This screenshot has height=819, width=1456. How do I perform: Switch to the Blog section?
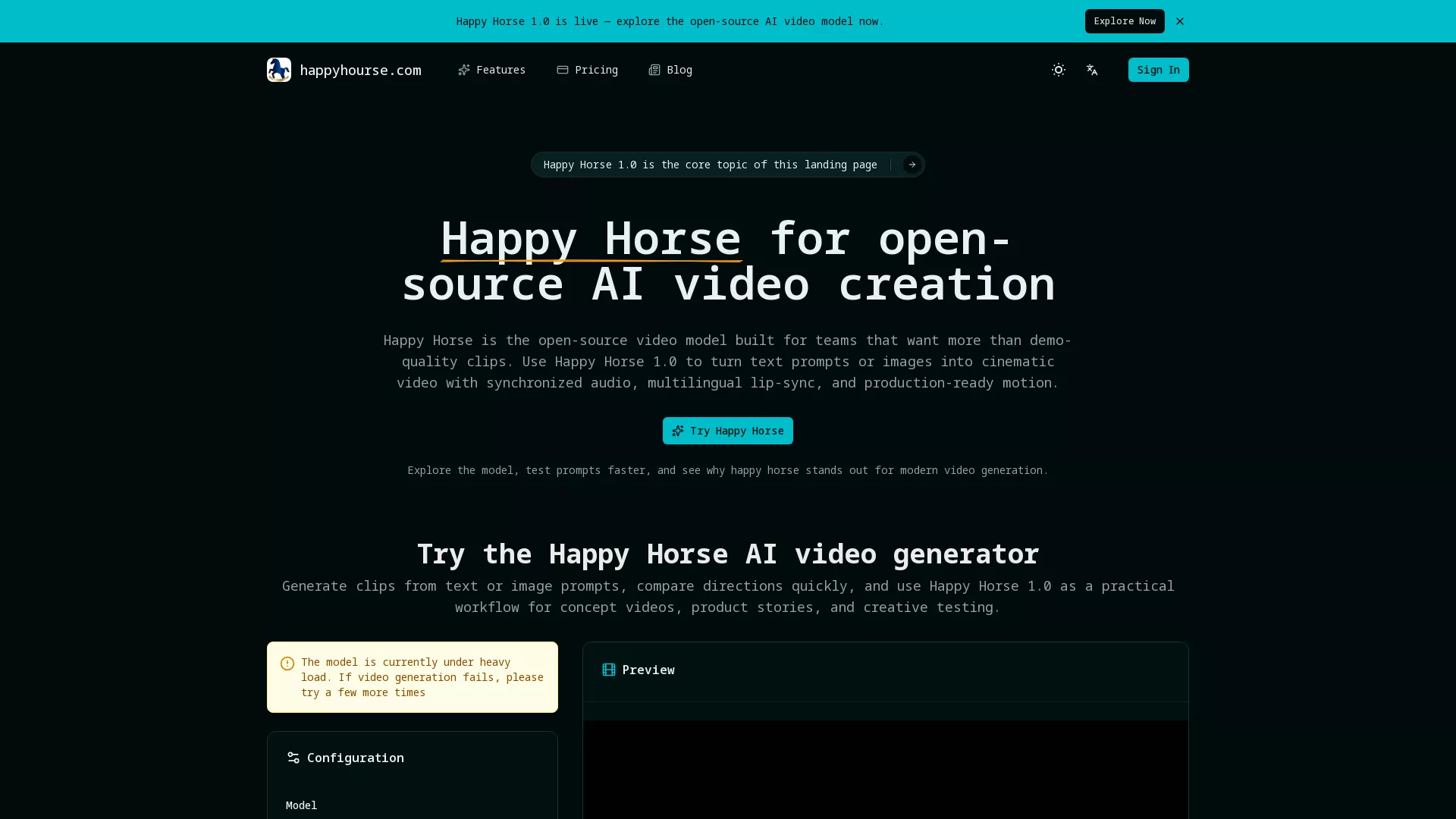click(679, 70)
